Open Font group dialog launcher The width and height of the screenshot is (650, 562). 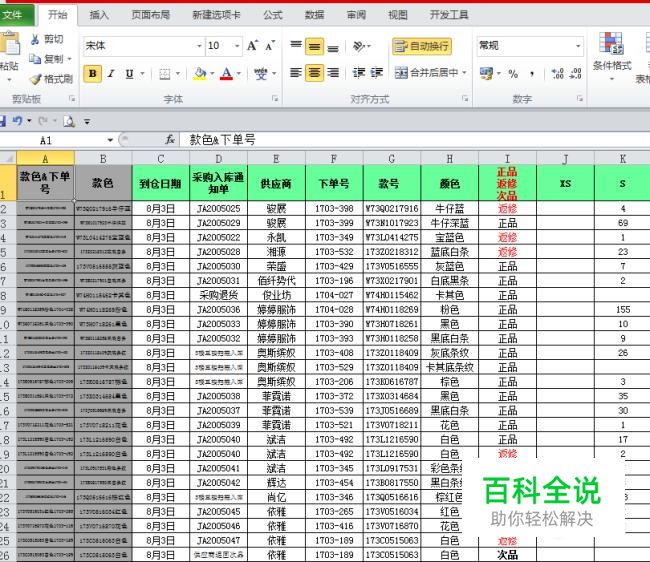274,98
